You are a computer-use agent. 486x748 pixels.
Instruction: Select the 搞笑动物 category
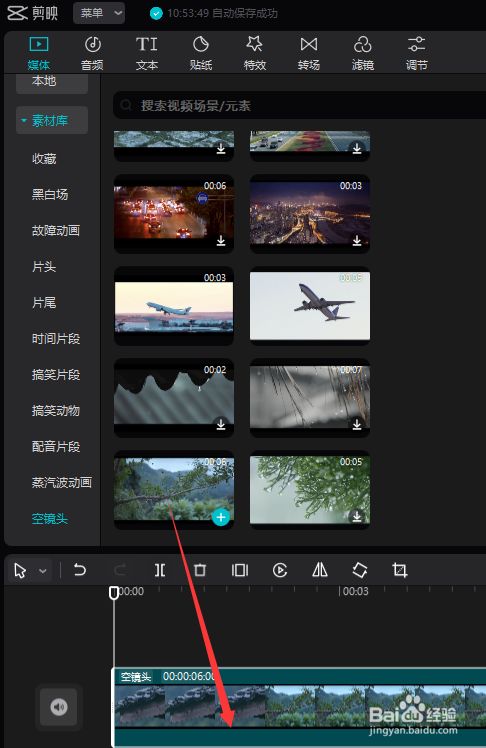55,410
